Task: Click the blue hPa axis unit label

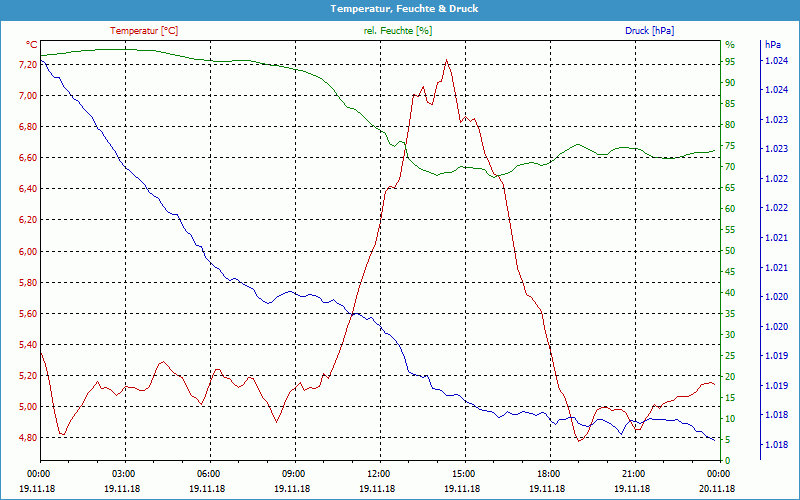Action: point(772,45)
